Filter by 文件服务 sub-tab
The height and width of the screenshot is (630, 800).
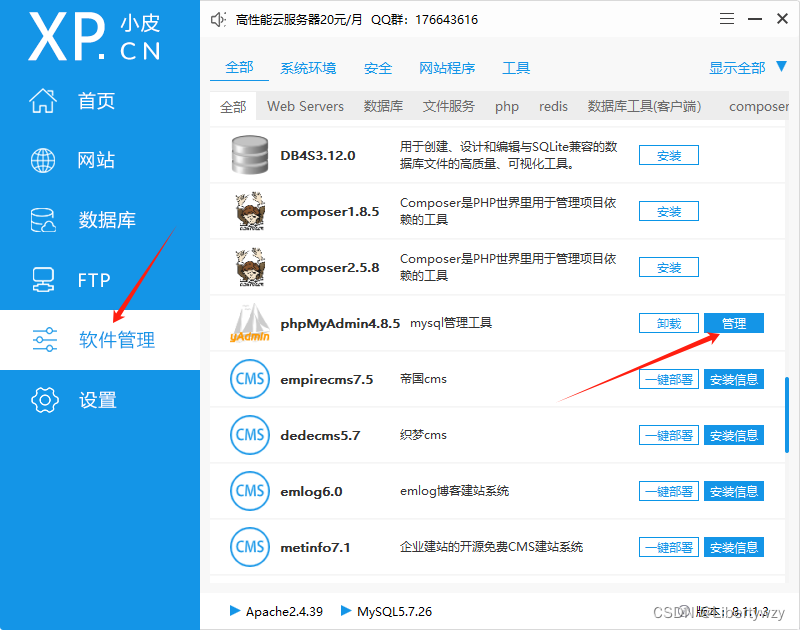448,107
